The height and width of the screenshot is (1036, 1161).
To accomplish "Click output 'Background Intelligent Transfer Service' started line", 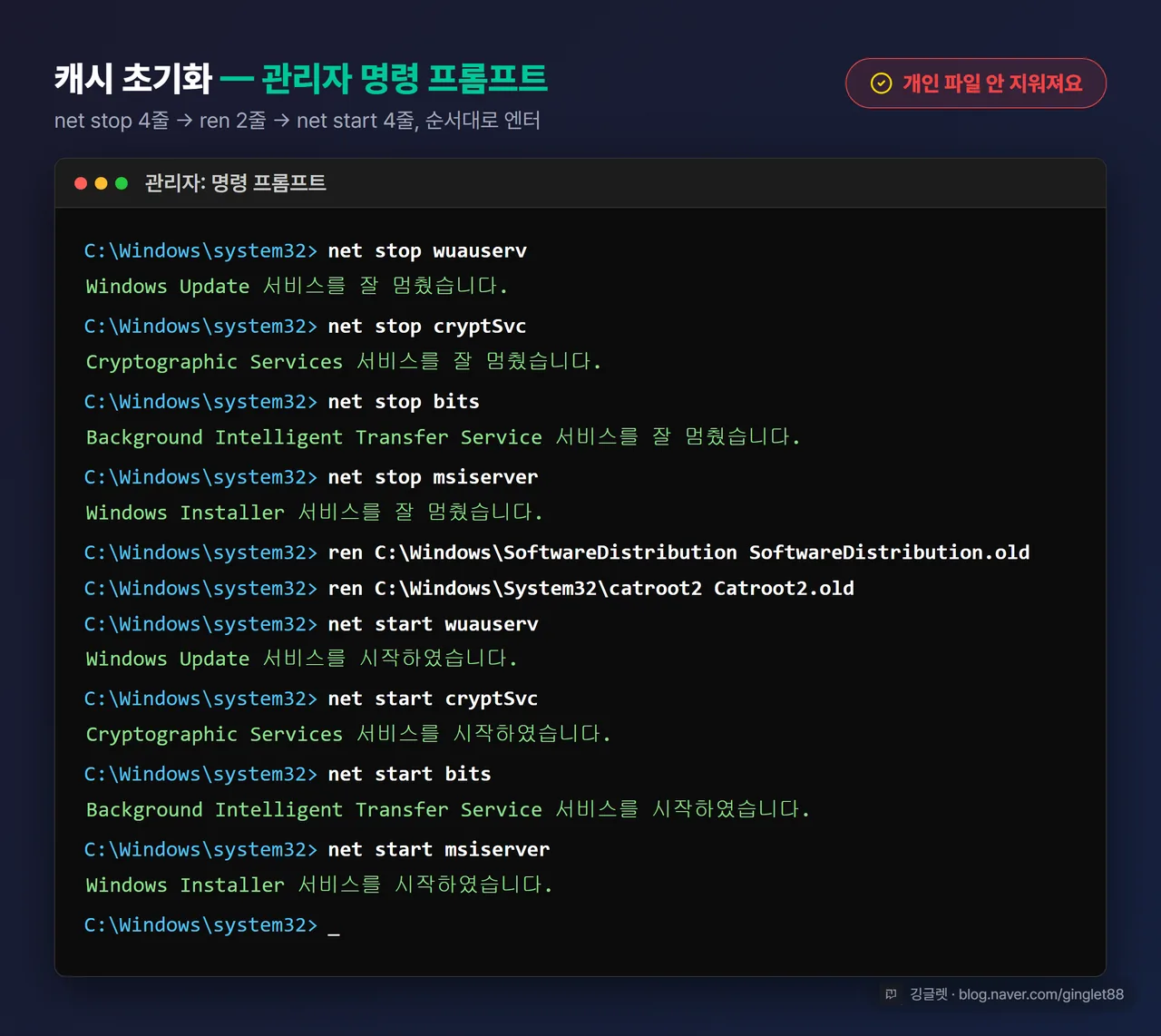I will tap(448, 810).
